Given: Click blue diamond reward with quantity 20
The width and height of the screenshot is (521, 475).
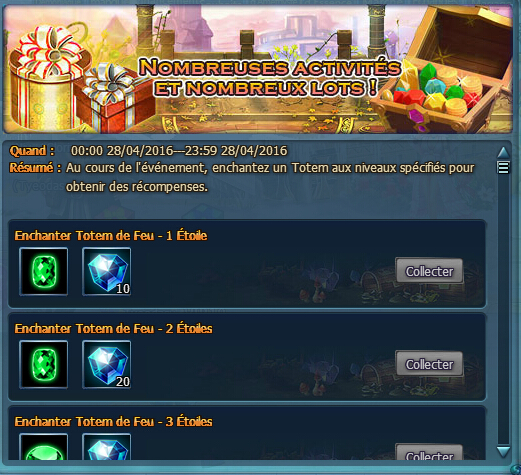Looking at the screenshot, I should pyautogui.click(x=107, y=364).
